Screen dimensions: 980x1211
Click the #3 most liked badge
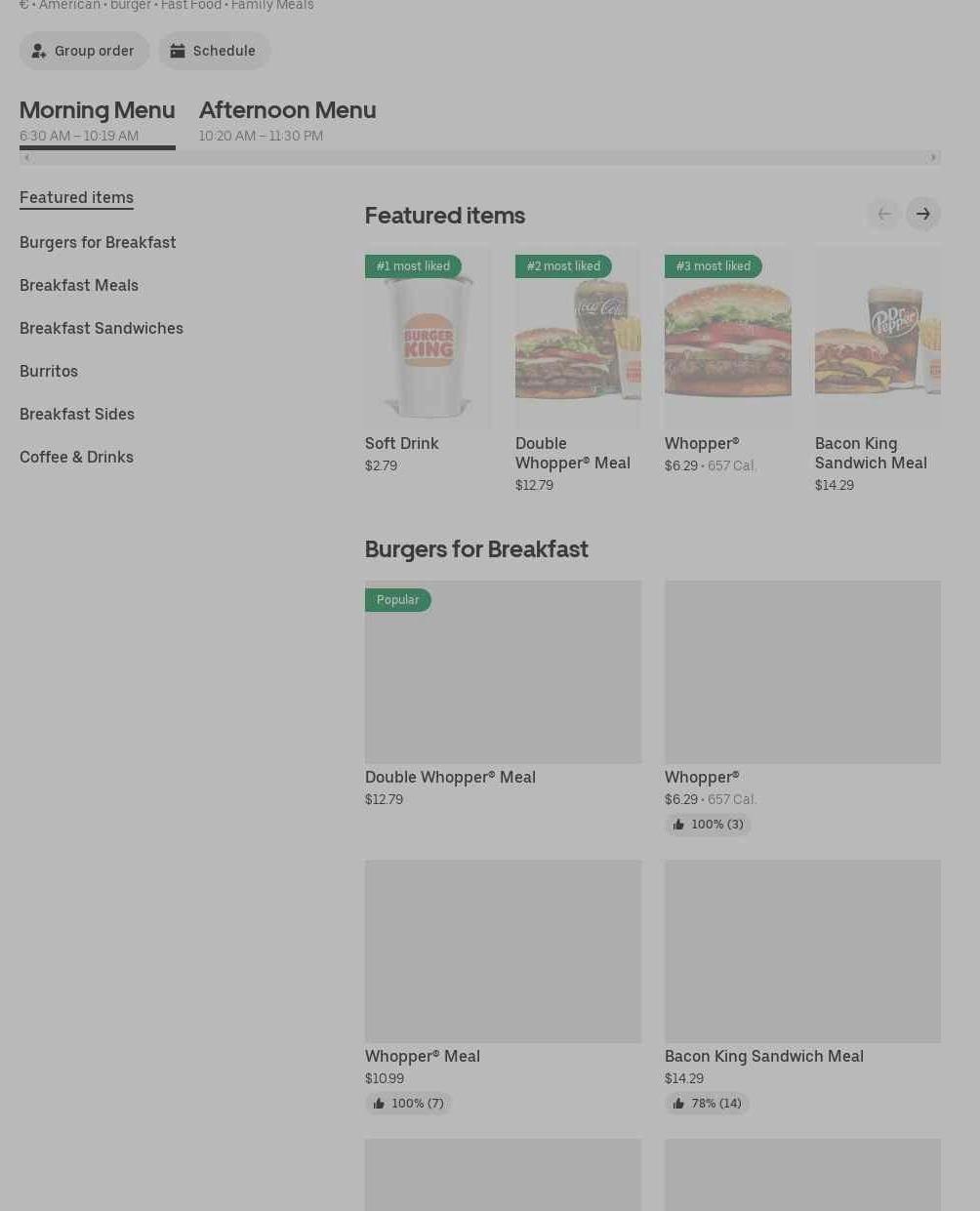tap(714, 266)
